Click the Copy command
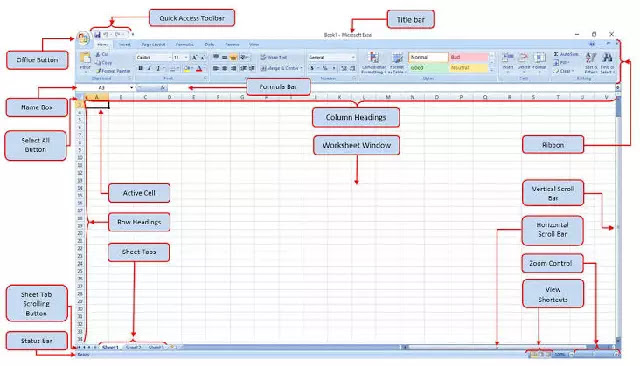 tap(104, 63)
